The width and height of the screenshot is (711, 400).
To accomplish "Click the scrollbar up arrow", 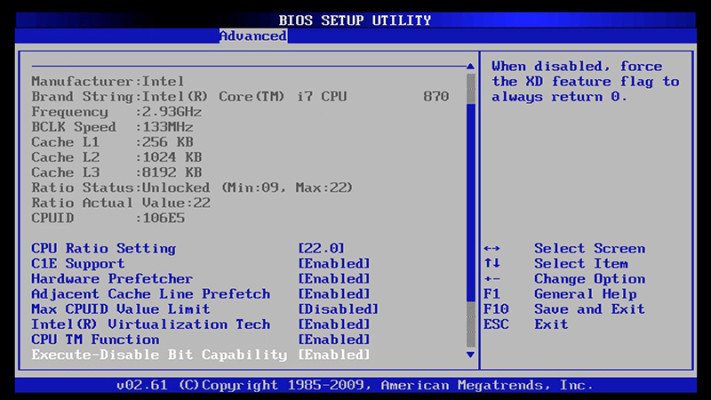I will pyautogui.click(x=470, y=66).
